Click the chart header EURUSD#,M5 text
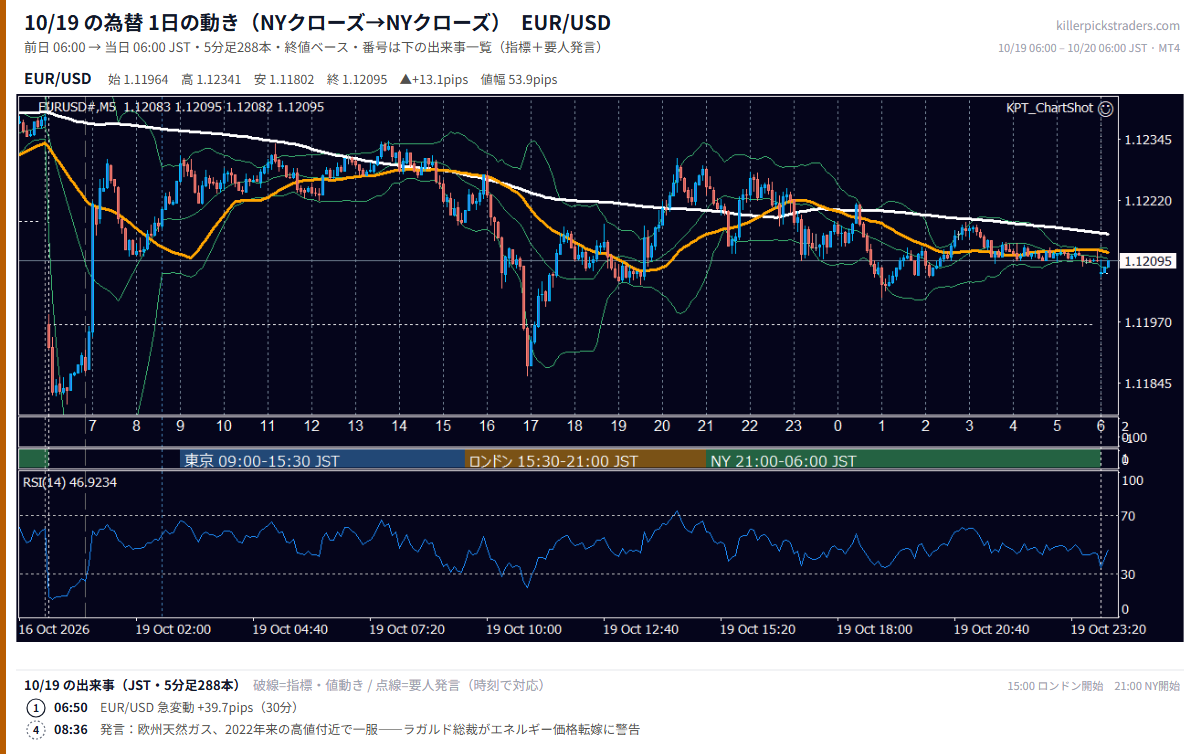Viewport: 1200px width, 754px height. pos(77,107)
